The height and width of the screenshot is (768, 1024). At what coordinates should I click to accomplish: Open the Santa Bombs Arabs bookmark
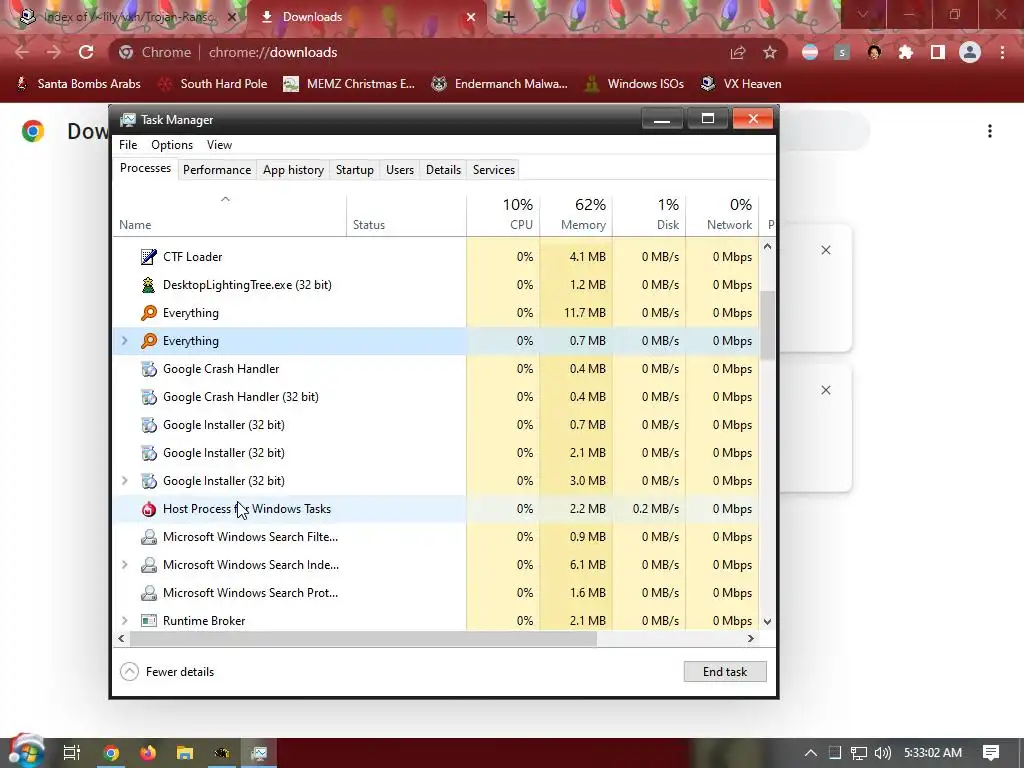(78, 84)
